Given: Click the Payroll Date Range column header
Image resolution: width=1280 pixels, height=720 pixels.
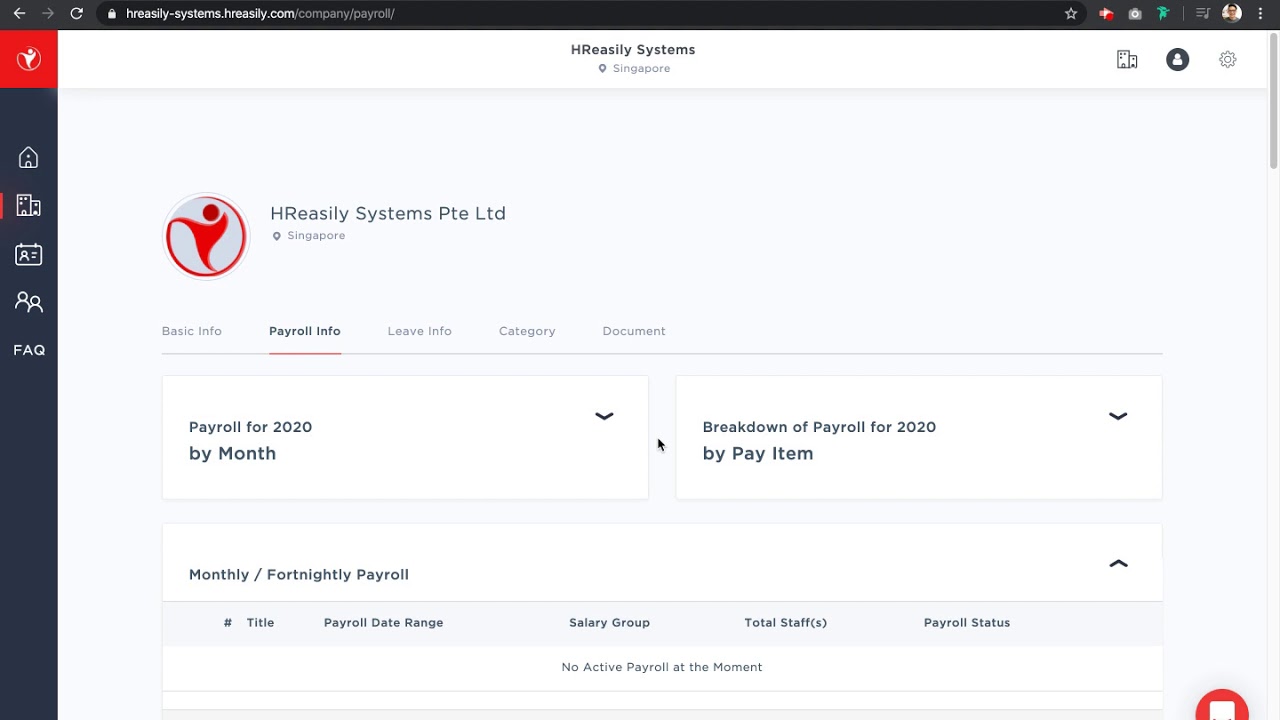Looking at the screenshot, I should pos(383,622).
